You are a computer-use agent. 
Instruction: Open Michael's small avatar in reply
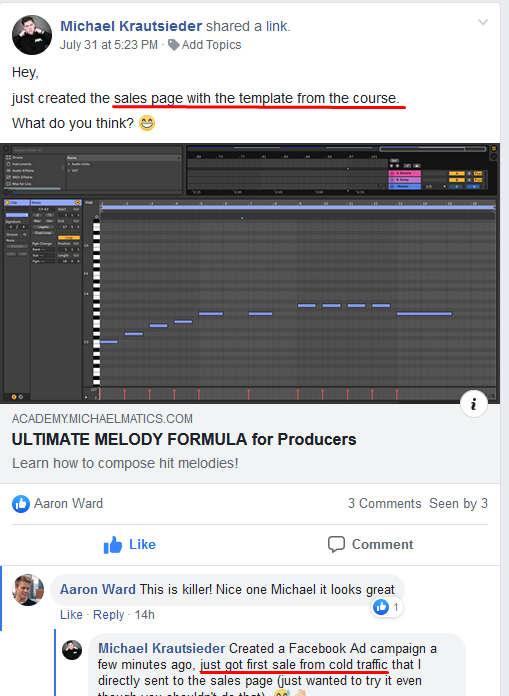pos(72,650)
